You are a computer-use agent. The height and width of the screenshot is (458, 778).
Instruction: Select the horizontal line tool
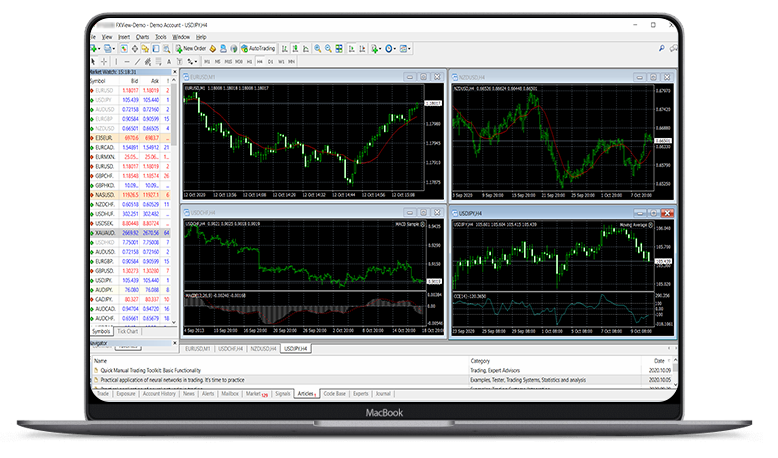127,62
